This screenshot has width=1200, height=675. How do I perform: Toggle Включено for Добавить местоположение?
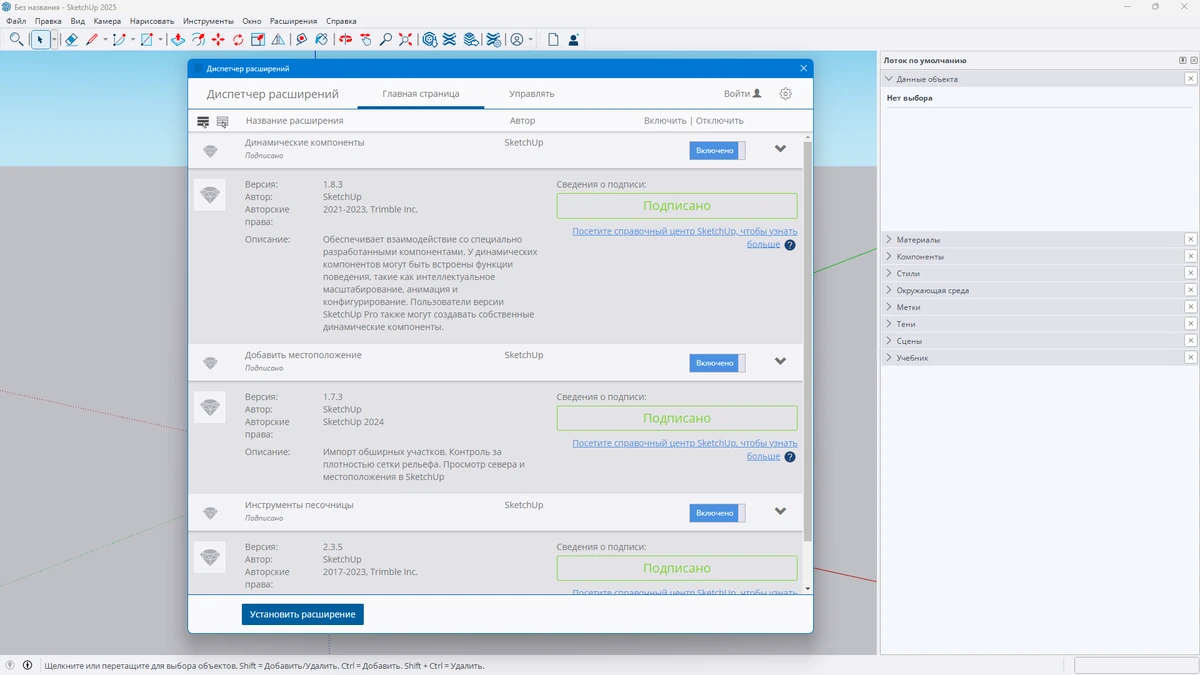pos(717,363)
